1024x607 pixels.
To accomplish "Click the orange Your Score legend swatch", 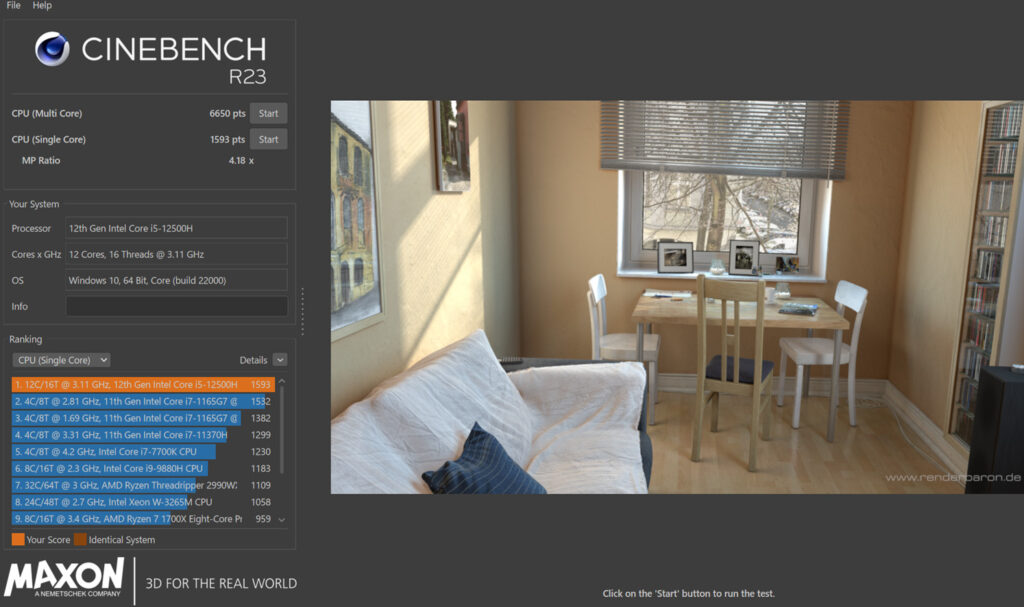I will coord(18,540).
